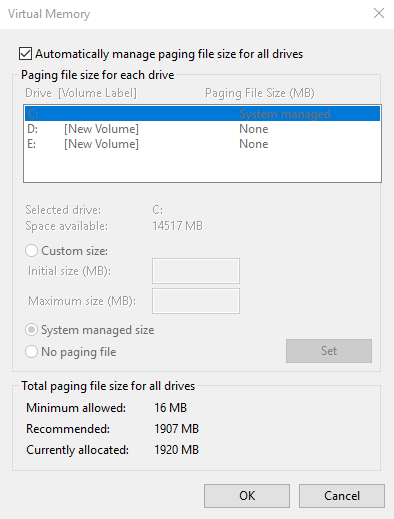Select drive D: New Volume row
Image resolution: width=394 pixels, height=519 pixels.
[202, 129]
